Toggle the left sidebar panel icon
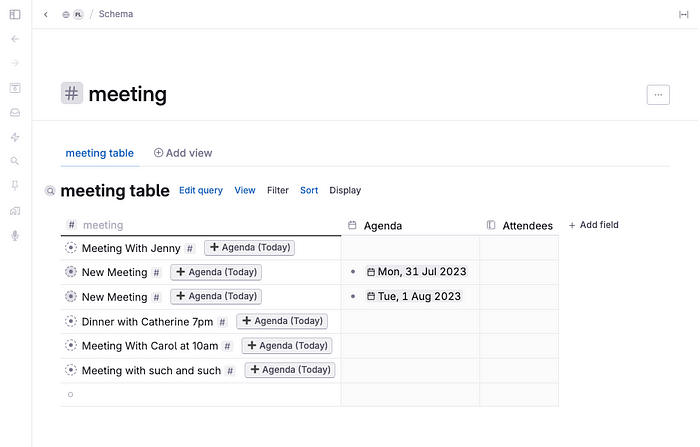700x447 pixels. pyautogui.click(x=14, y=14)
